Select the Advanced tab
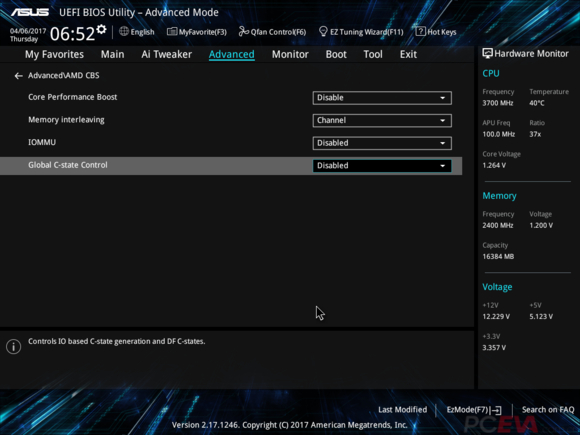Screen dimensions: 580x435 coord(232,54)
